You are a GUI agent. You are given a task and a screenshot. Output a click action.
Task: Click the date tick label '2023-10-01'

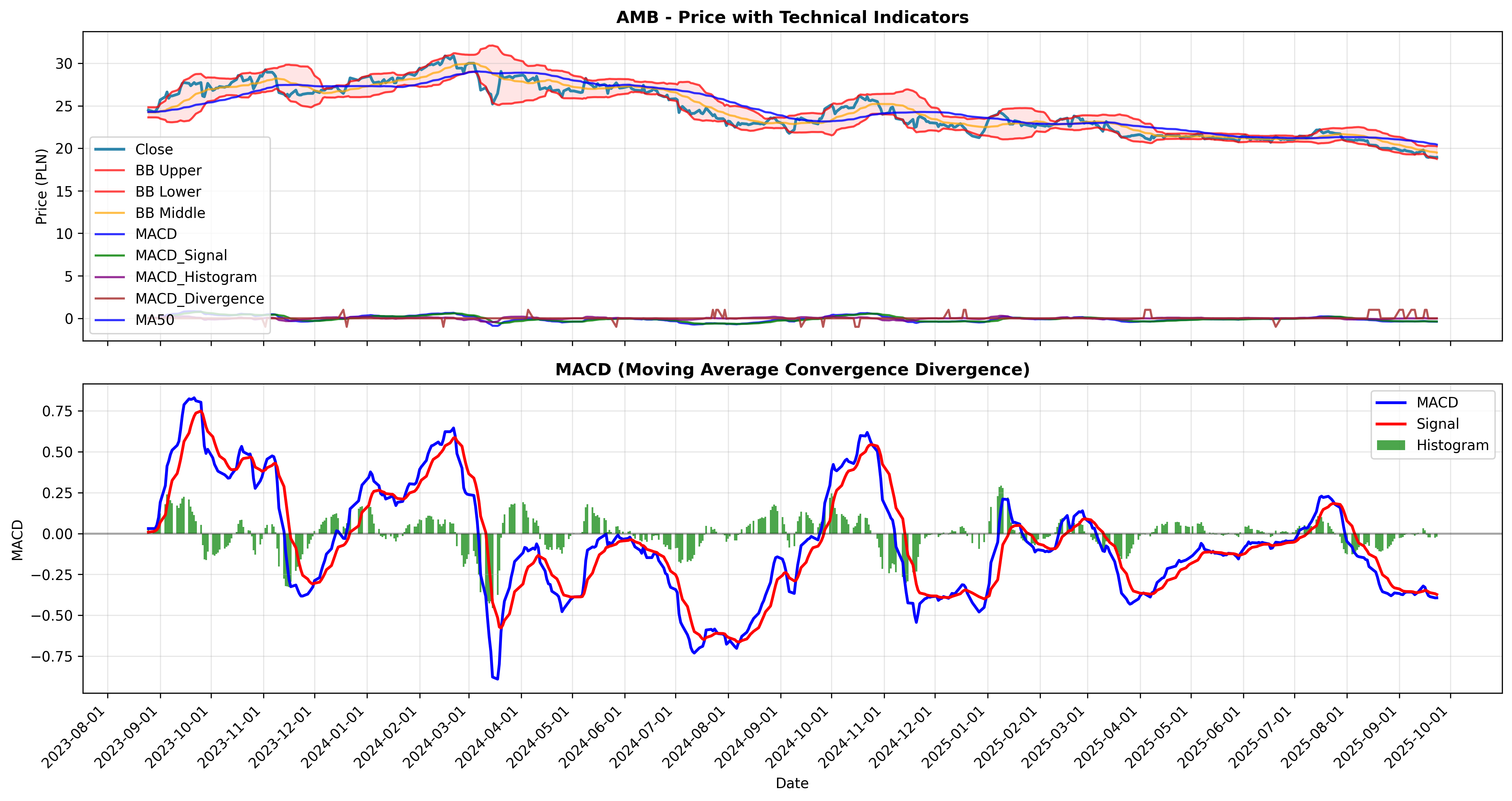pyautogui.click(x=177, y=737)
